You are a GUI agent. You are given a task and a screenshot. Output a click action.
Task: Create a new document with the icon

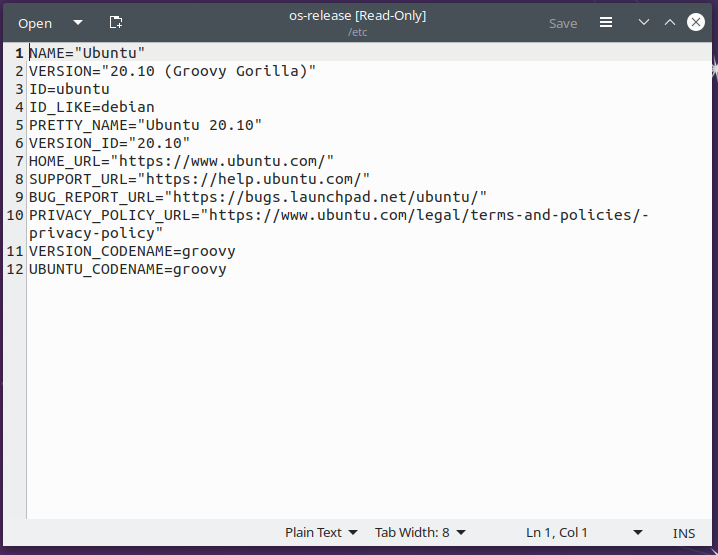(116, 22)
